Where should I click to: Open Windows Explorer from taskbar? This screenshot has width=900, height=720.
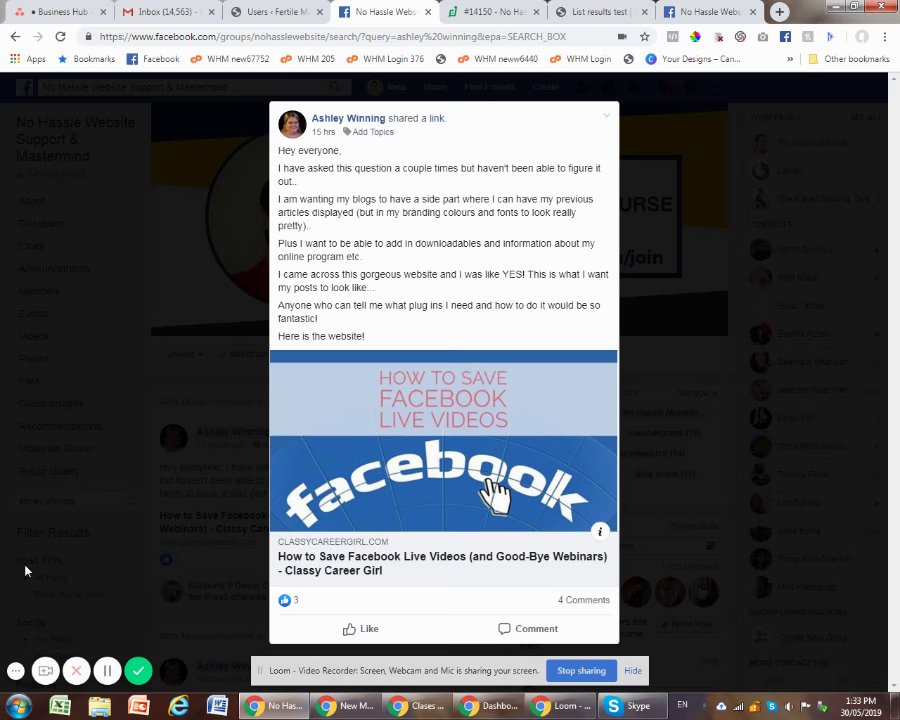(x=100, y=706)
